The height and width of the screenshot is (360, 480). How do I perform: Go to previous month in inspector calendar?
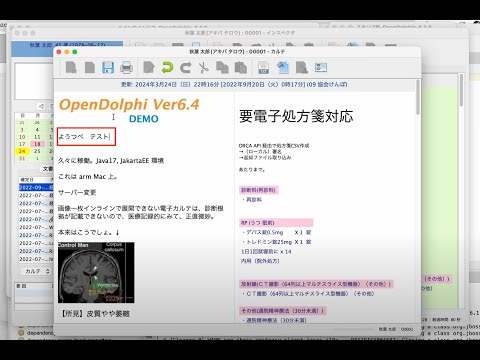tap(41, 106)
